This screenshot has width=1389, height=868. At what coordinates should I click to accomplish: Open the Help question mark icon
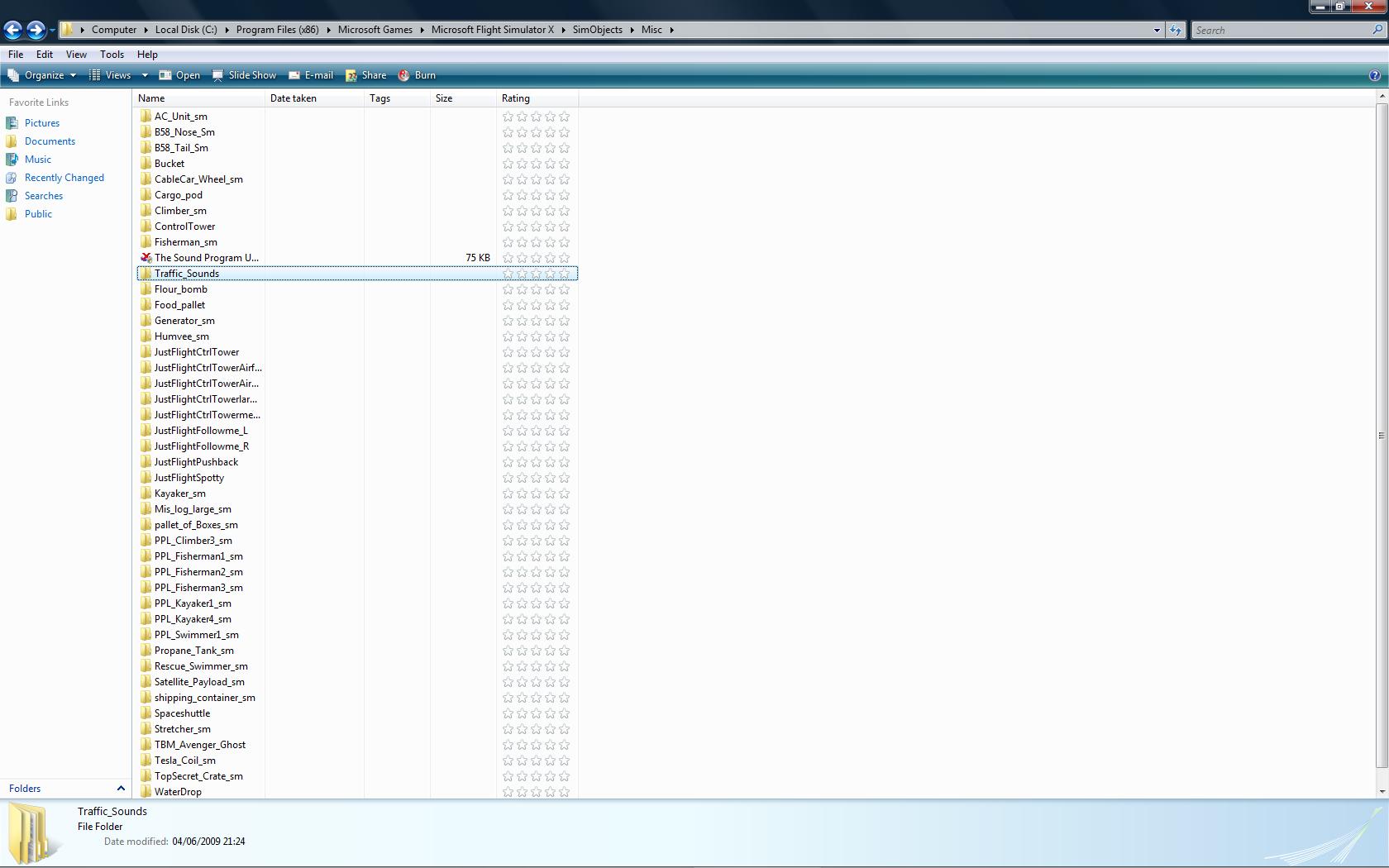click(x=1375, y=75)
